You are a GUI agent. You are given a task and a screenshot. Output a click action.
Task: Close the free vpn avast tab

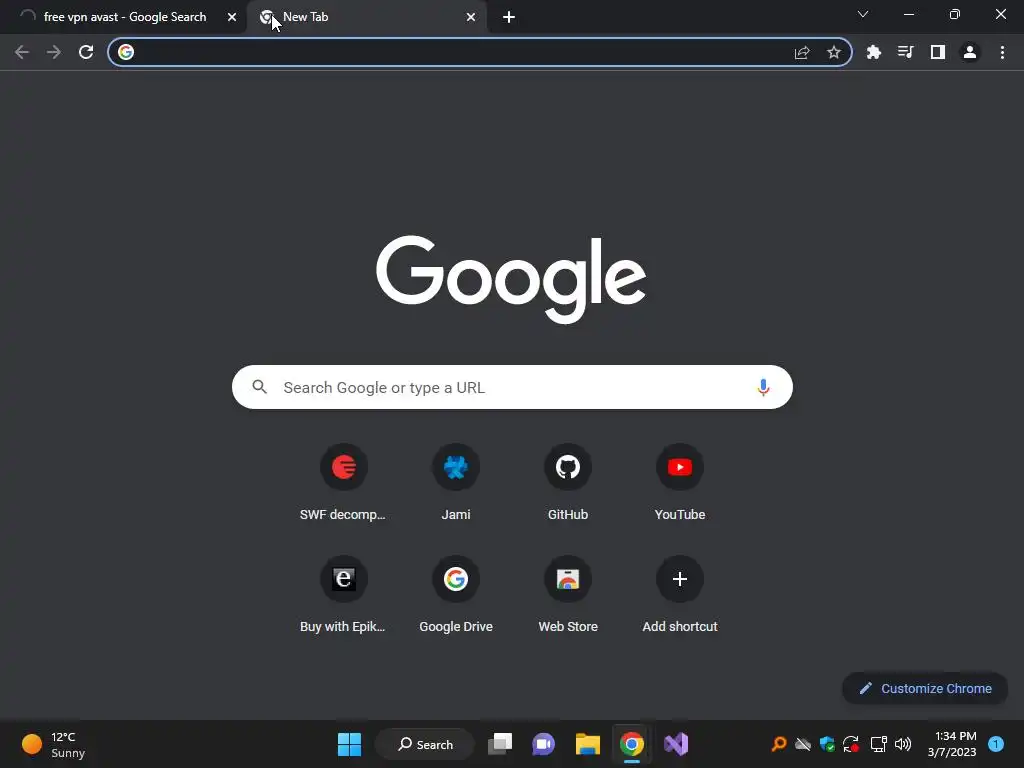pyautogui.click(x=232, y=18)
